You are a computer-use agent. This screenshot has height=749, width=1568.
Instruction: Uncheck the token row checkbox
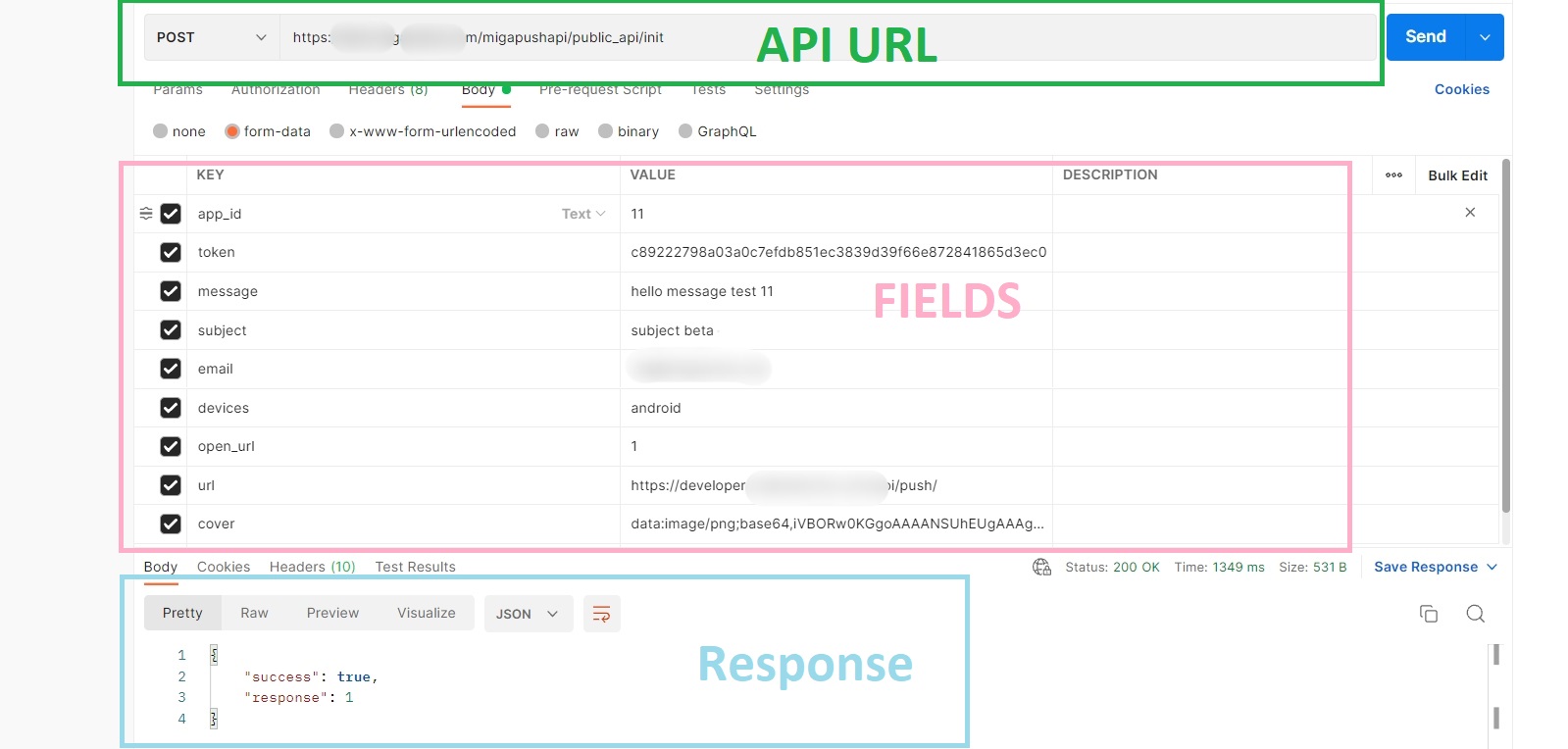pos(171,252)
